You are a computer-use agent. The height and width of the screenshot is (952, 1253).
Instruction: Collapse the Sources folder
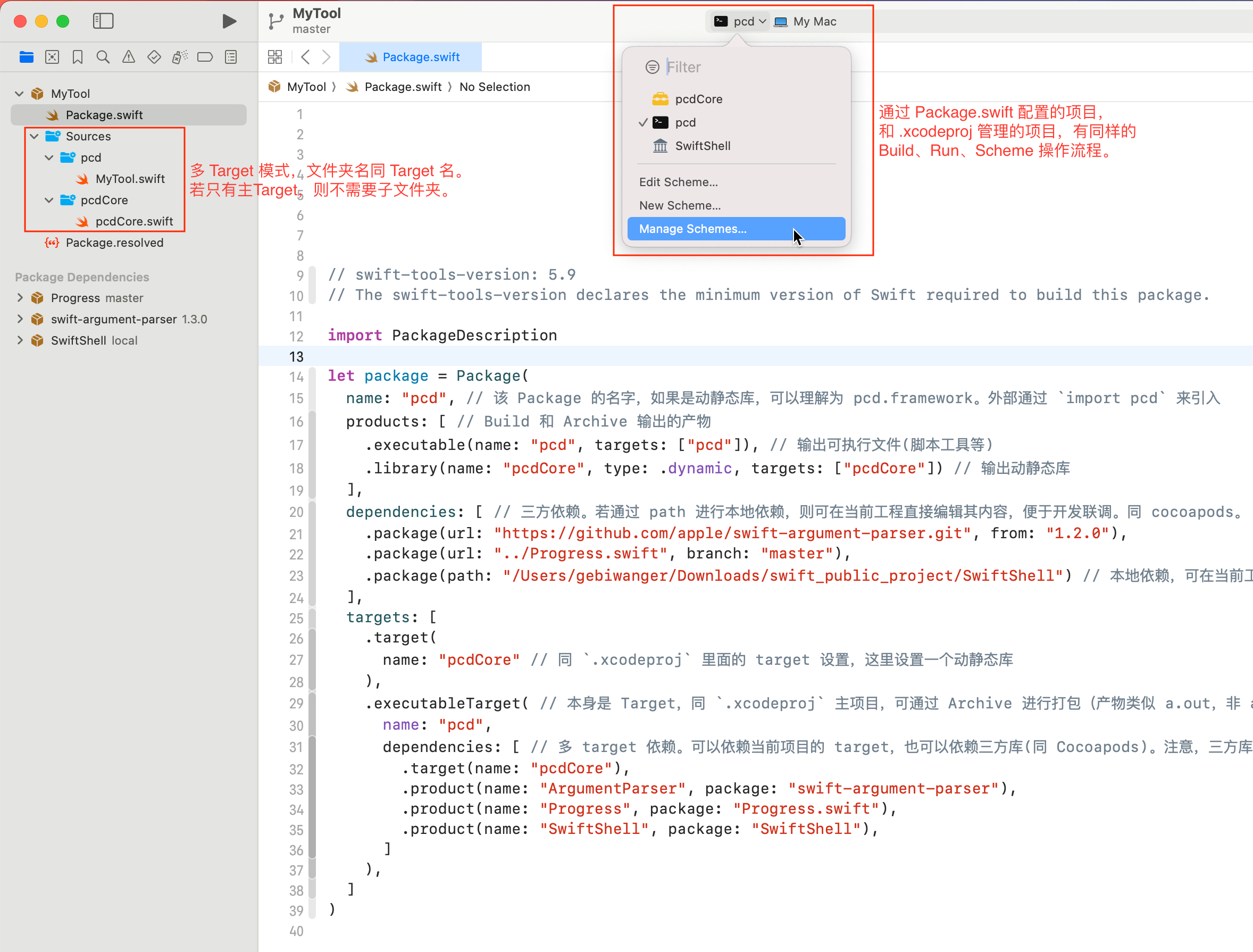[x=35, y=137]
